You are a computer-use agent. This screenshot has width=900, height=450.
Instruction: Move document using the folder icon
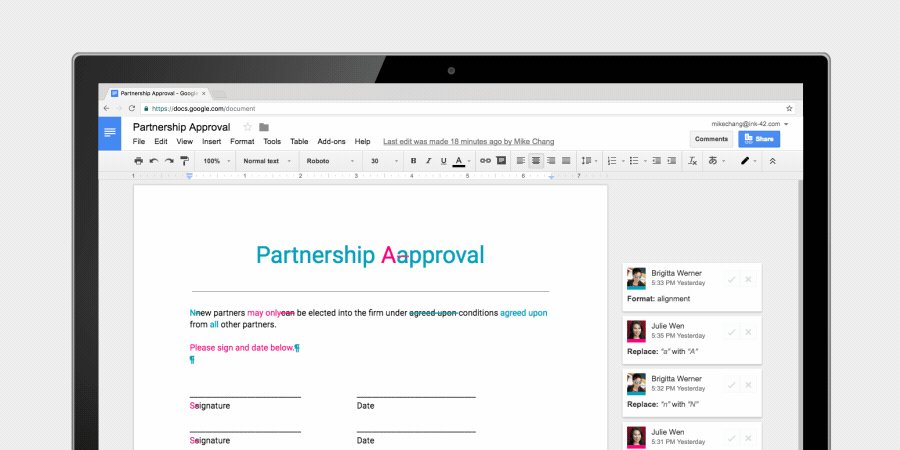pyautogui.click(x=264, y=127)
